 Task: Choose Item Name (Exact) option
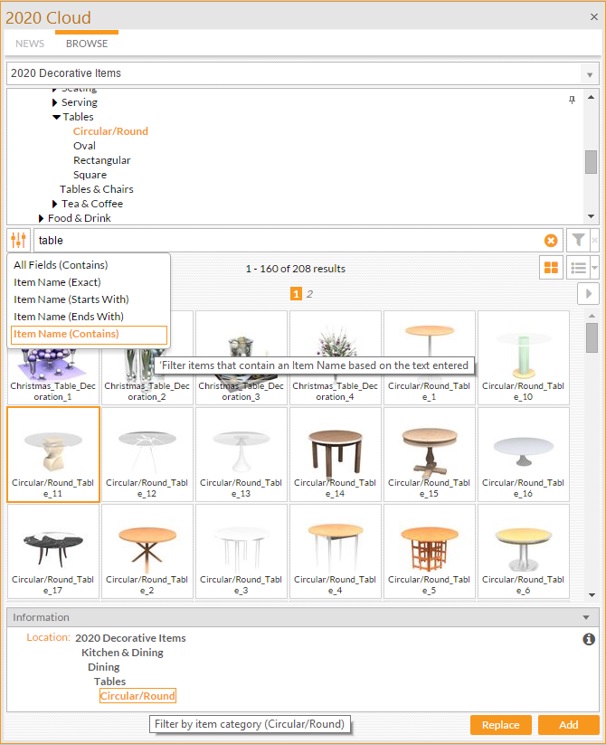(58, 282)
